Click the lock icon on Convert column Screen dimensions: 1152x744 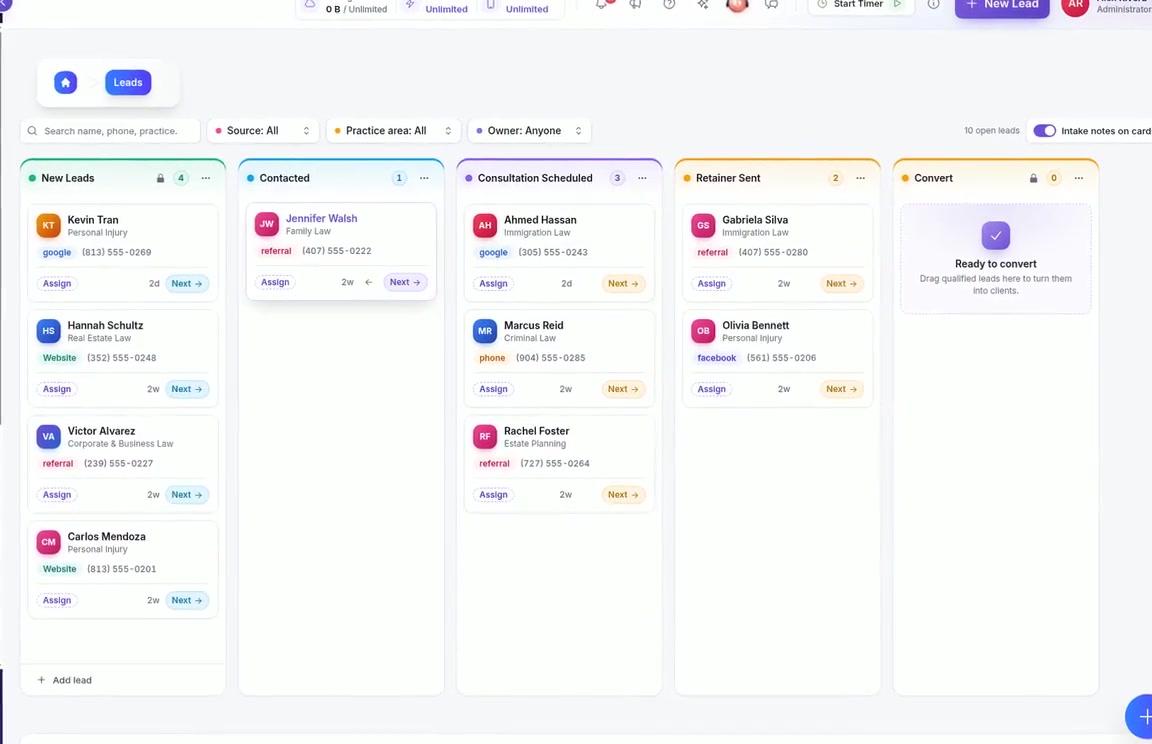click(x=1033, y=178)
